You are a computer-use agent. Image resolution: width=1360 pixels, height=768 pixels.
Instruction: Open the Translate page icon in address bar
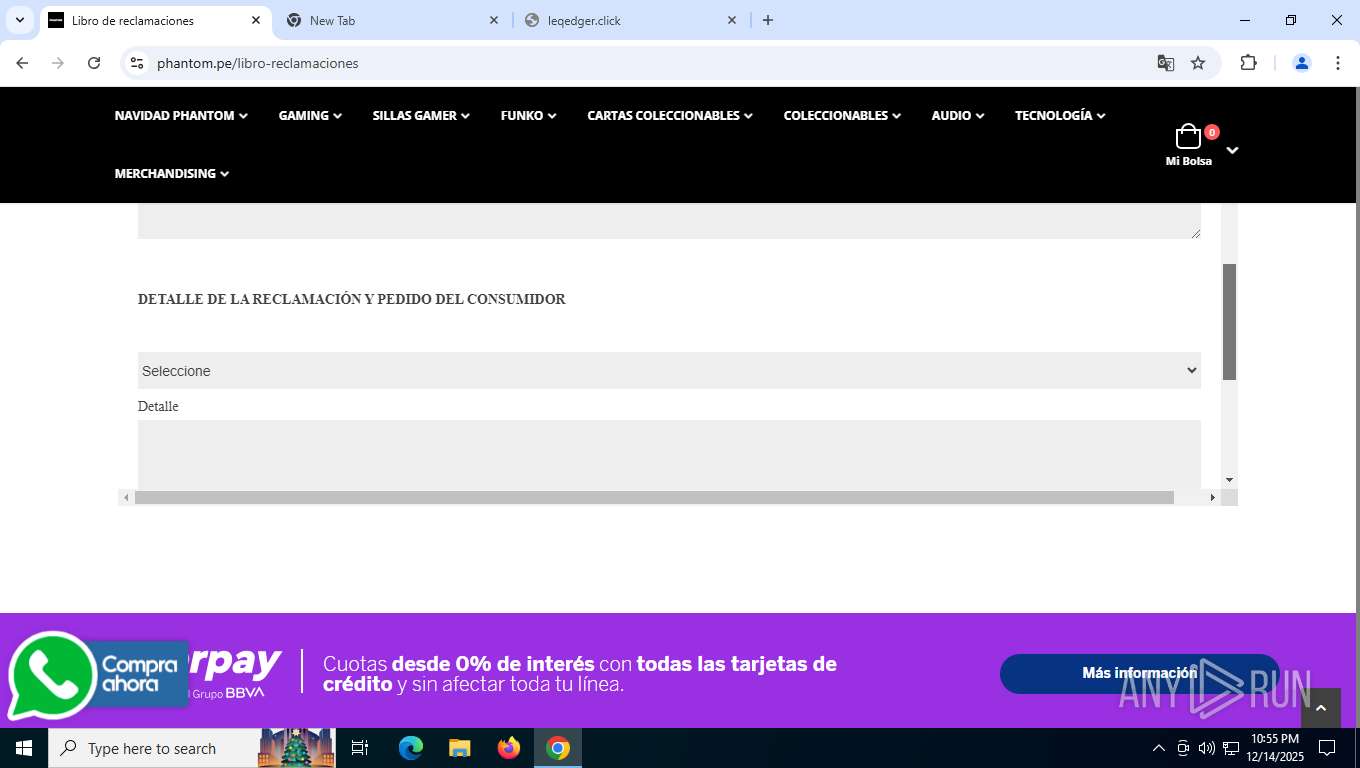(1166, 63)
